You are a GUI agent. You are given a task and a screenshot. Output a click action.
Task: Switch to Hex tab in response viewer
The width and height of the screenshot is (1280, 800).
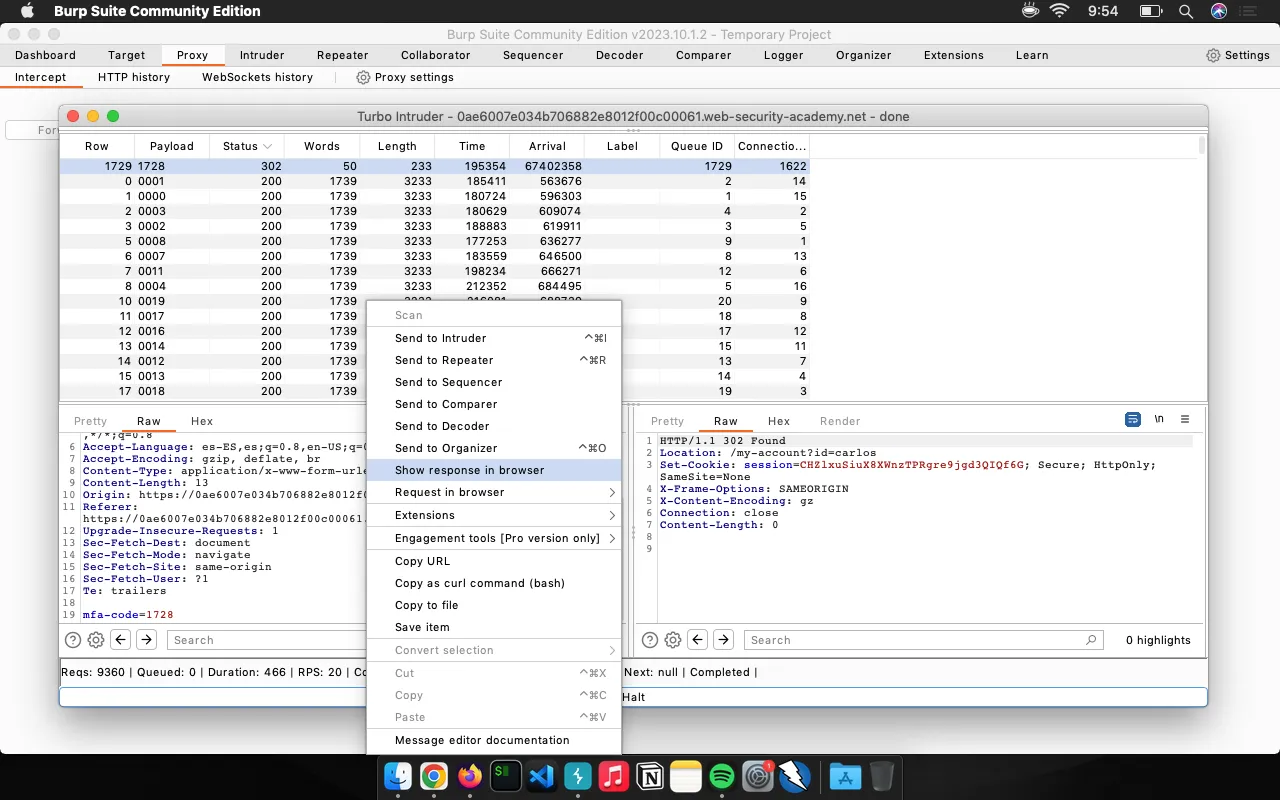[x=779, y=421]
